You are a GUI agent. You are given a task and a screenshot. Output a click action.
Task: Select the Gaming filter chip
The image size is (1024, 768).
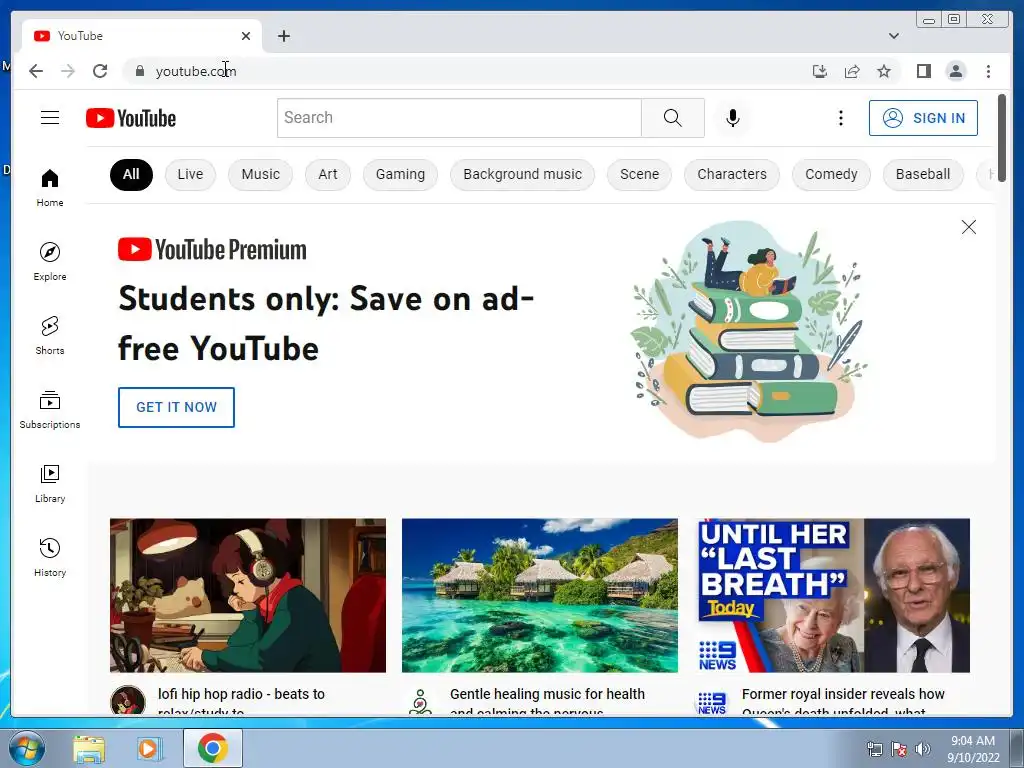tap(400, 174)
